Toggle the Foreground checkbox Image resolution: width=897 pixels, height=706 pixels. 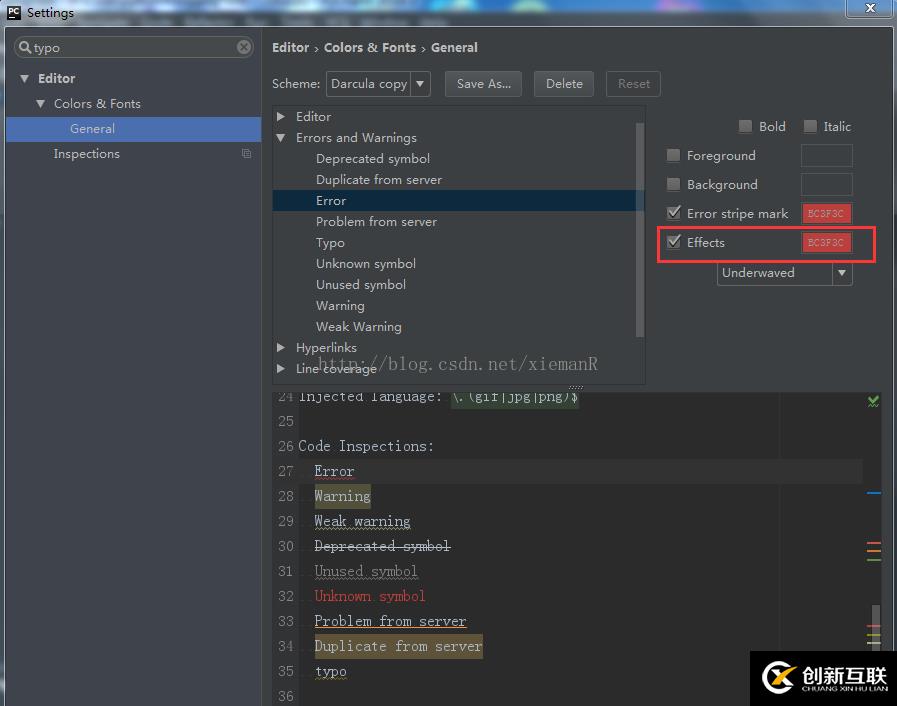coord(674,155)
